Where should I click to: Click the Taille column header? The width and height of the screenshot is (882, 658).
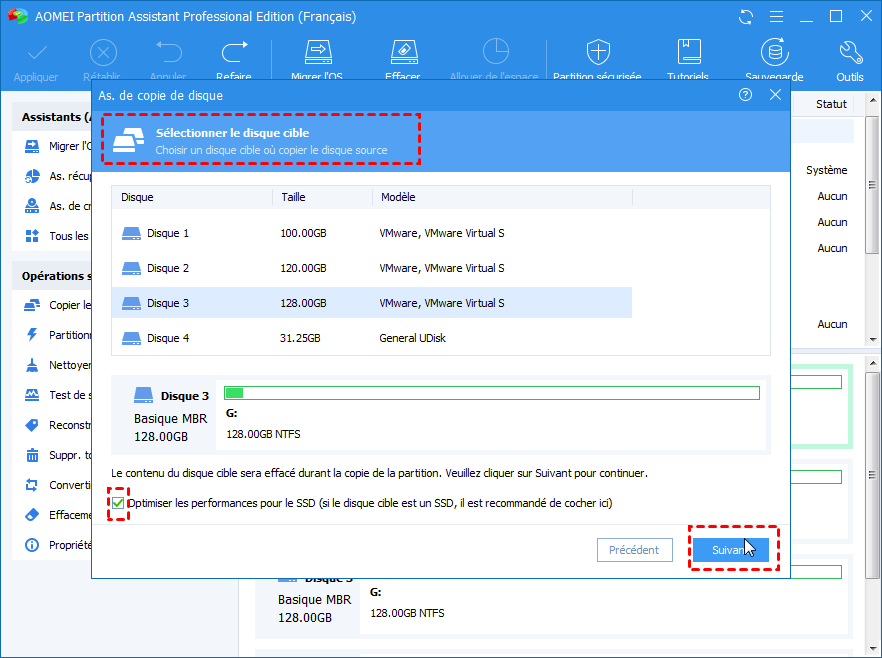pyautogui.click(x=323, y=197)
